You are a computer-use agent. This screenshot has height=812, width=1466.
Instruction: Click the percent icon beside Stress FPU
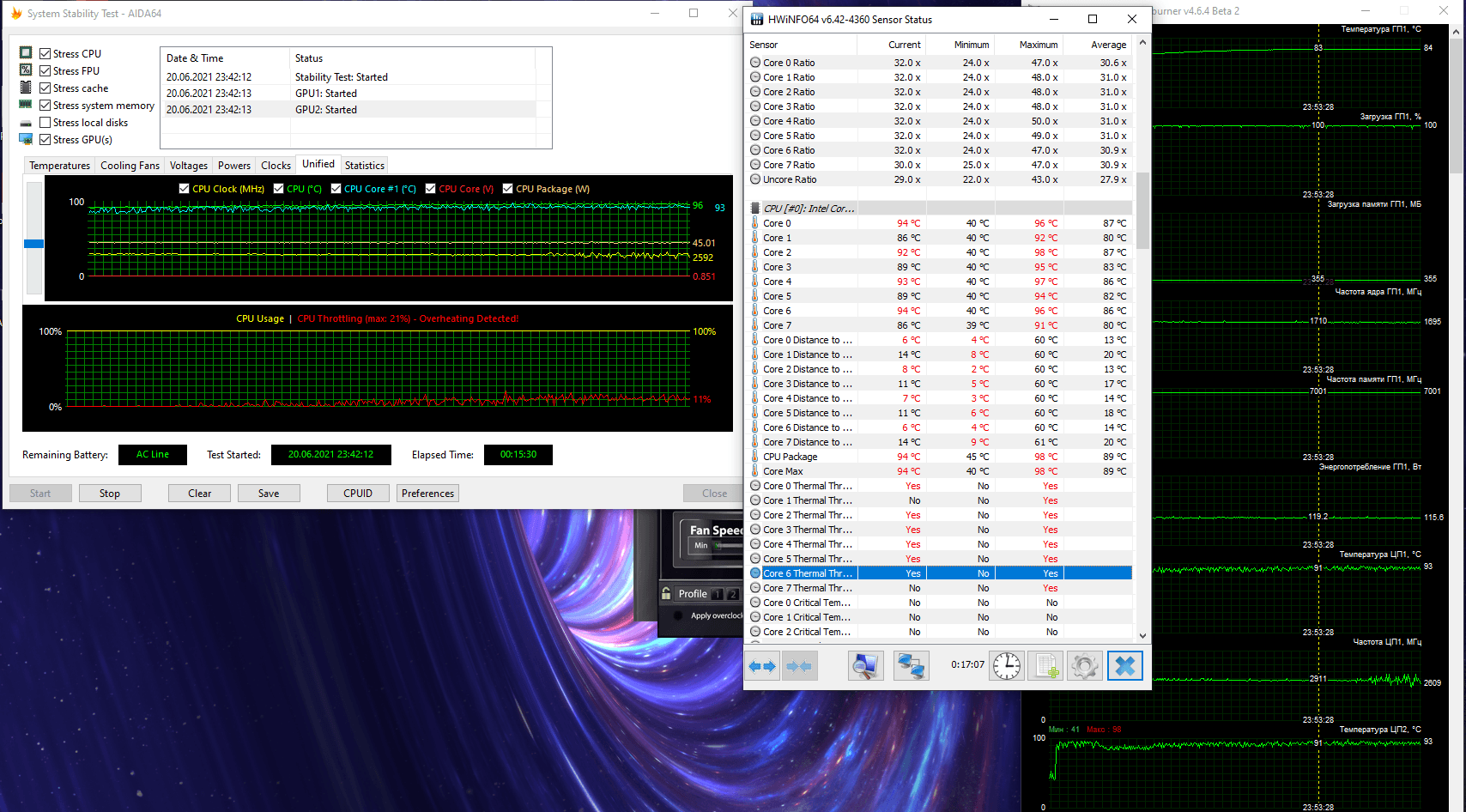tap(26, 70)
